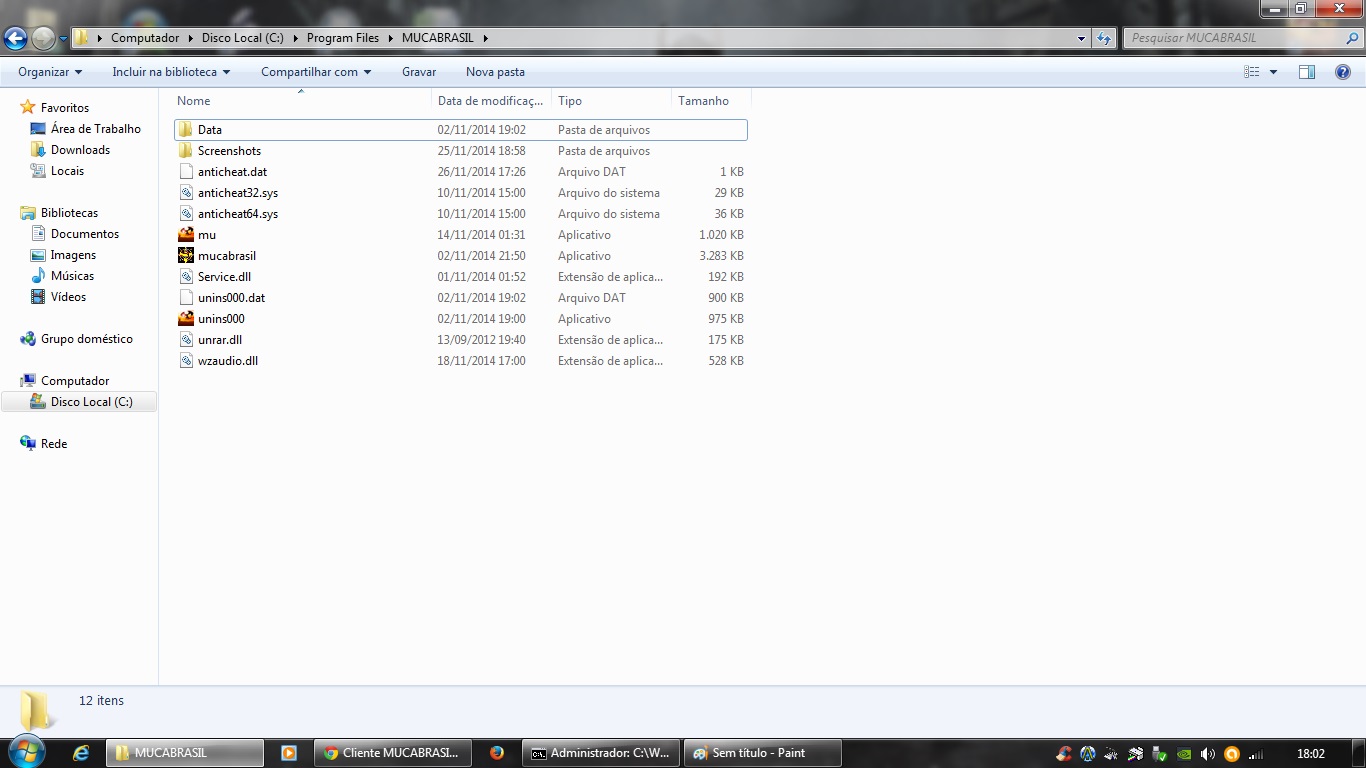This screenshot has height=768, width=1366.
Task: Click Gravar in the toolbar
Action: click(x=419, y=72)
